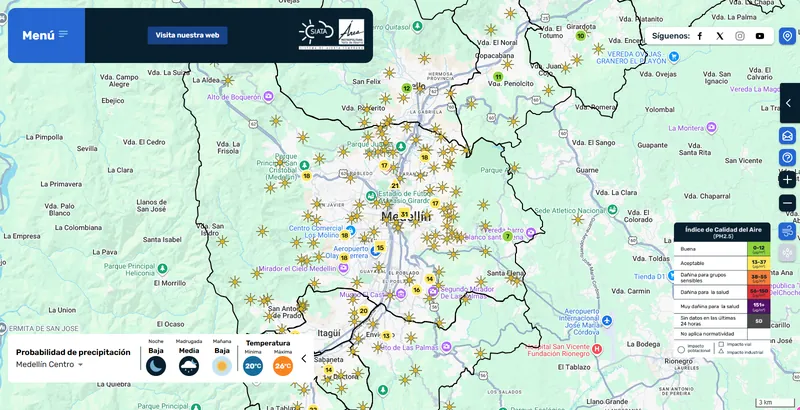
Task: Click the Índice de Calidad del Aire header
Action: pyautogui.click(x=722, y=232)
